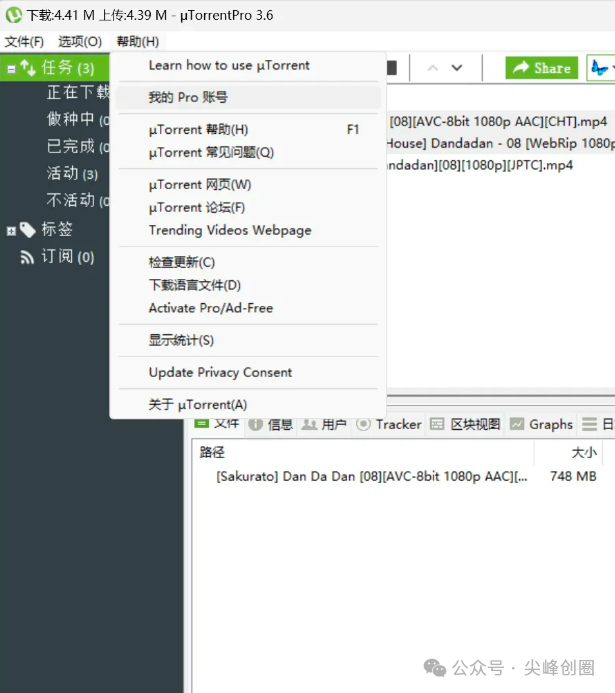The image size is (615, 693).
Task: Click the µTorrent logo in title bar
Action: (x=14, y=15)
